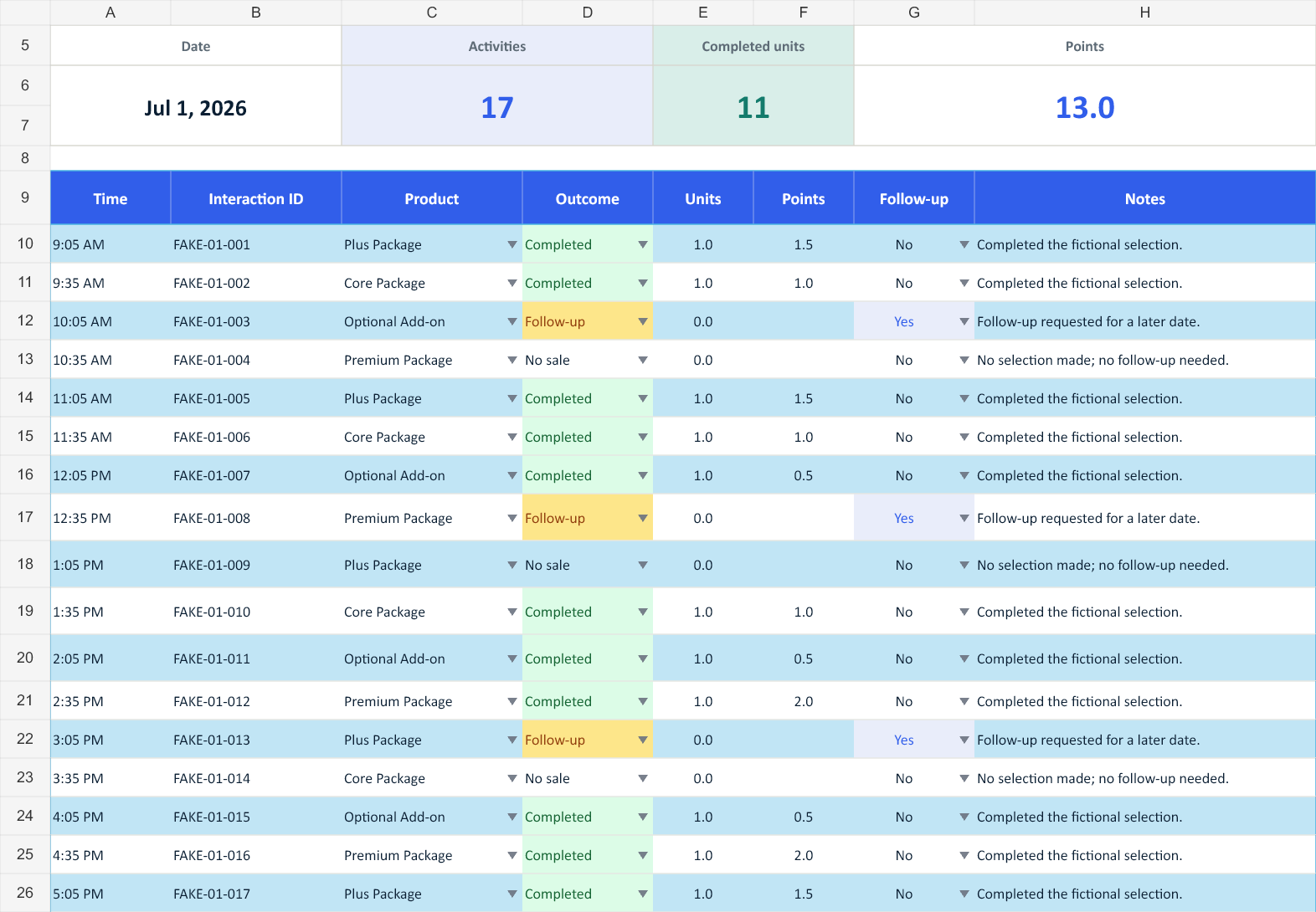Select the "Completed units" summary label

(753, 47)
